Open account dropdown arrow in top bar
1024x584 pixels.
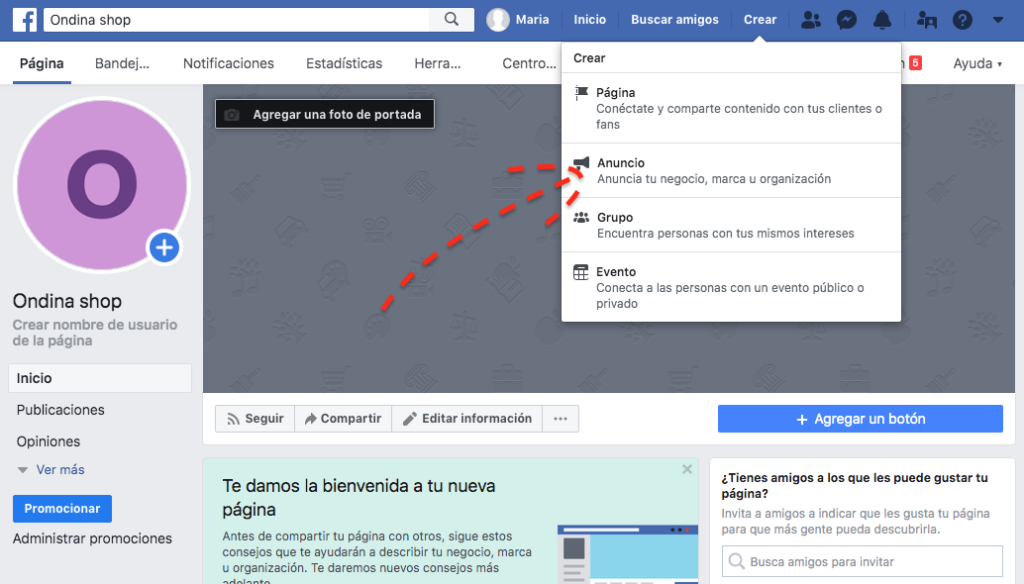click(998, 20)
